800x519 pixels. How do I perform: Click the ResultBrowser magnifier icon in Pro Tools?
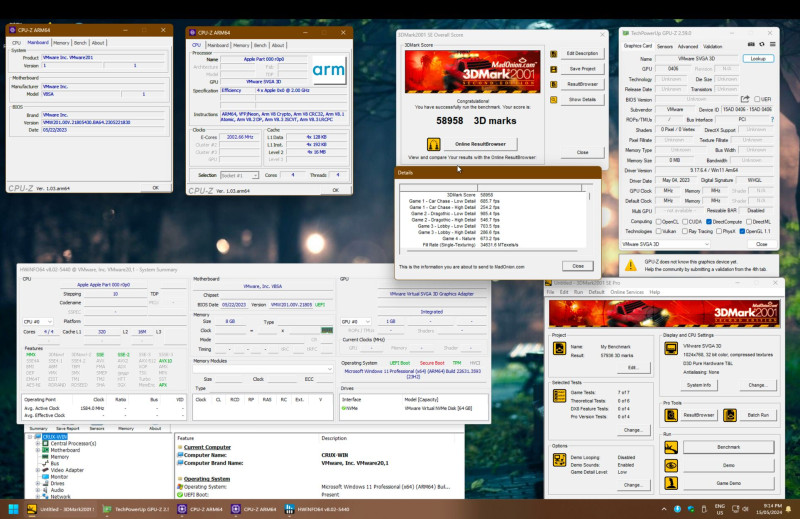[x=671, y=415]
